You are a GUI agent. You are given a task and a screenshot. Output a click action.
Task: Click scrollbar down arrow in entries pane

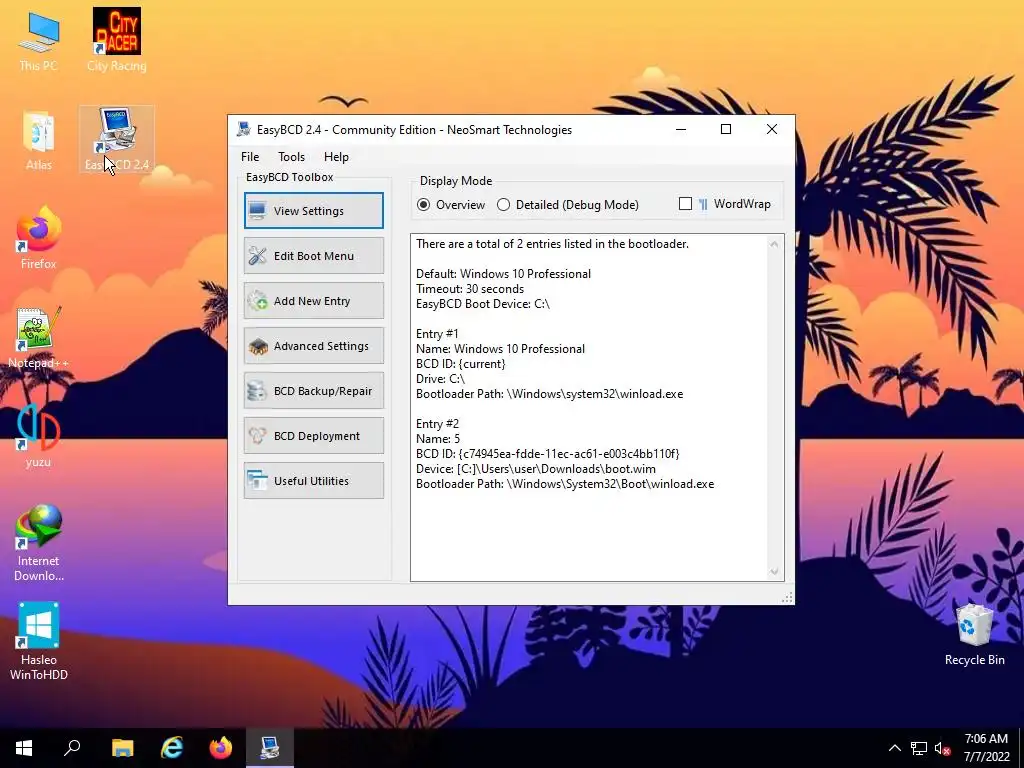[x=774, y=571]
